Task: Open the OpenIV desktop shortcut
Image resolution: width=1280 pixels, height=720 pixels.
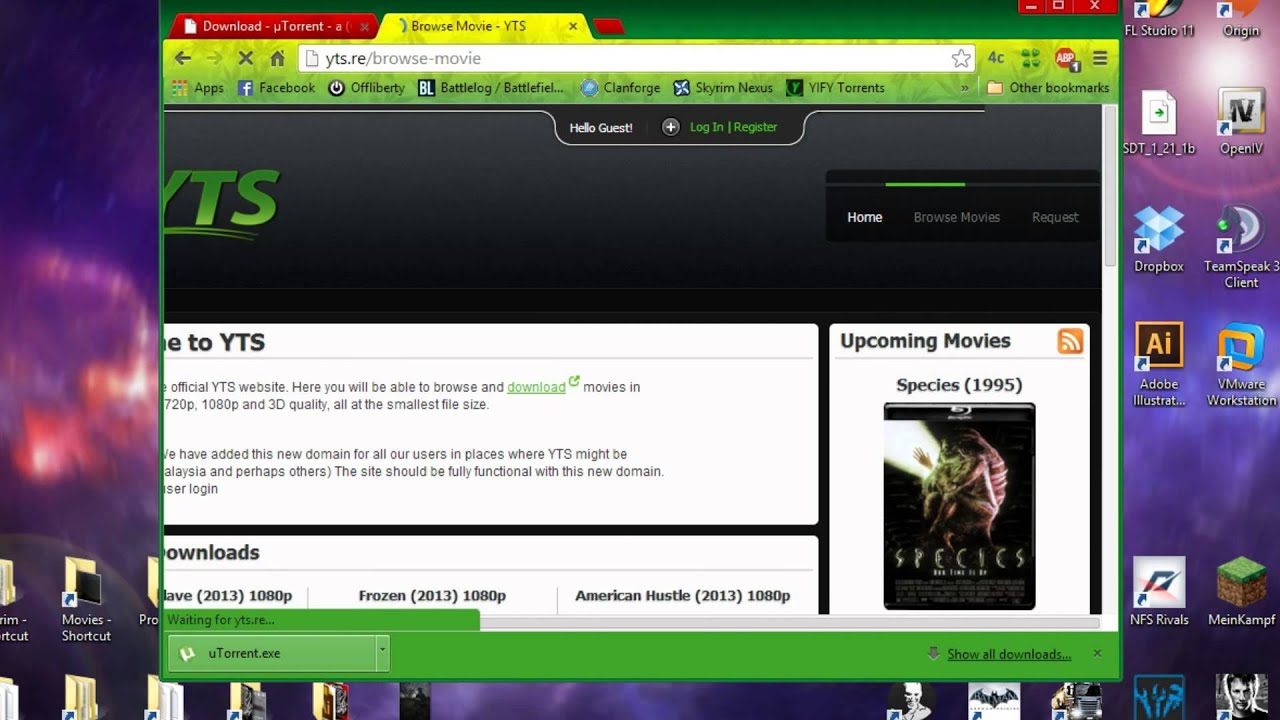Action: pos(1241,121)
